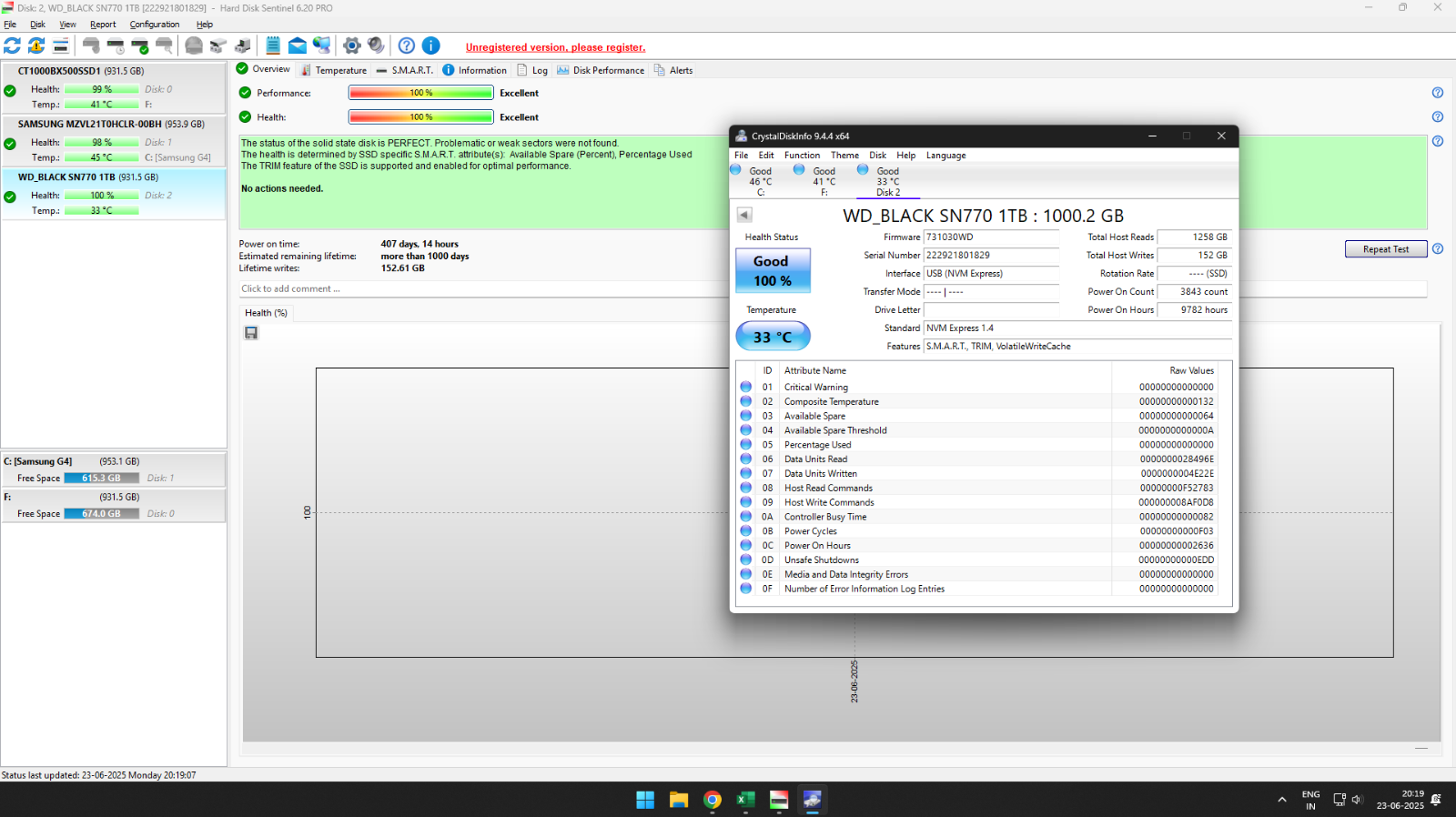Viewport: 1456px width, 817px height.
Task: Click the disk clone toolbar icon
Action: pyautogui.click(x=218, y=45)
